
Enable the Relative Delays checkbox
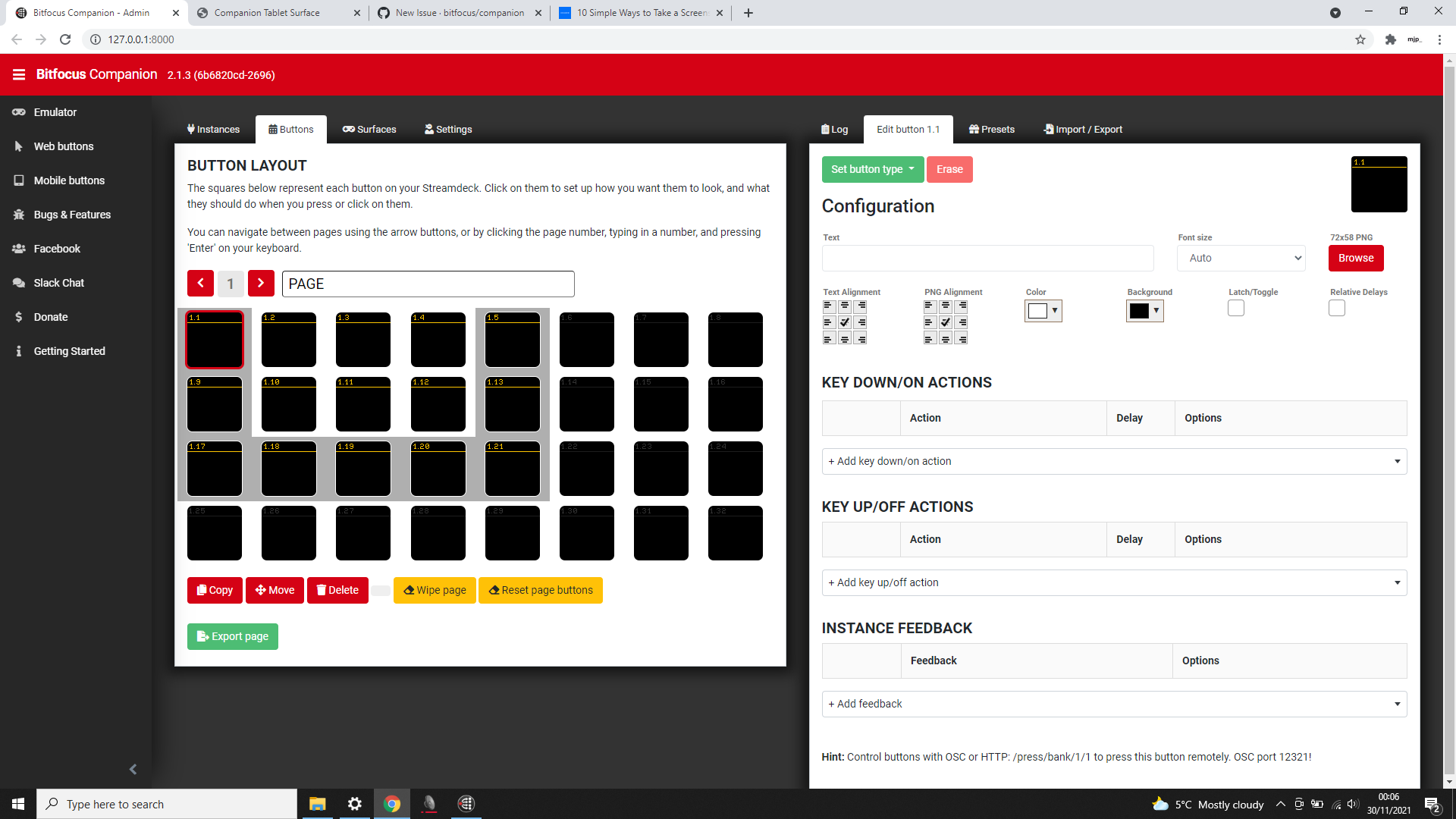pyautogui.click(x=1337, y=308)
